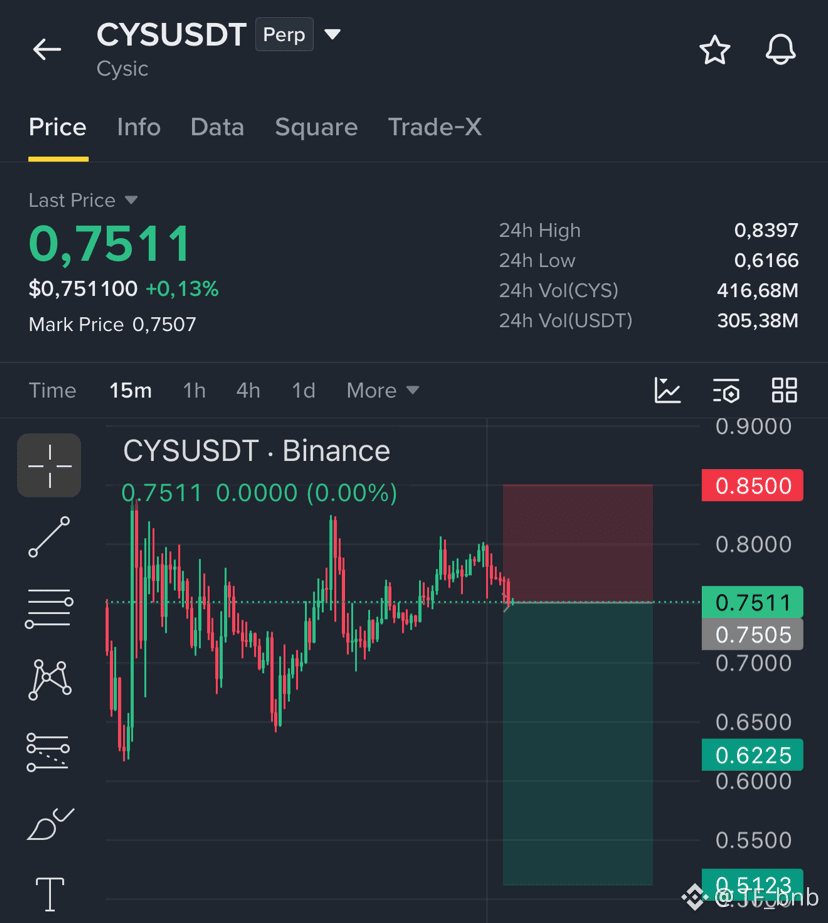Open price alerts bell icon
Viewport: 828px width, 923px height.
tap(780, 49)
